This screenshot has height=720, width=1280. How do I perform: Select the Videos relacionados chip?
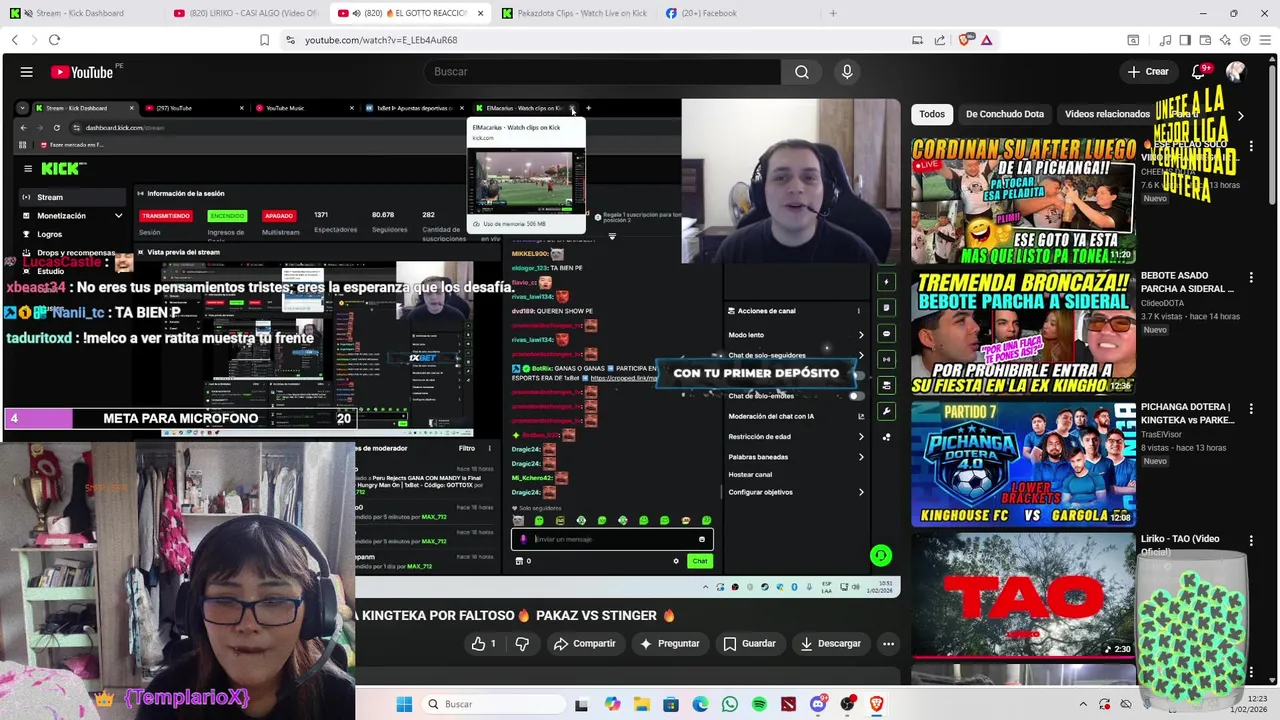click(1107, 114)
